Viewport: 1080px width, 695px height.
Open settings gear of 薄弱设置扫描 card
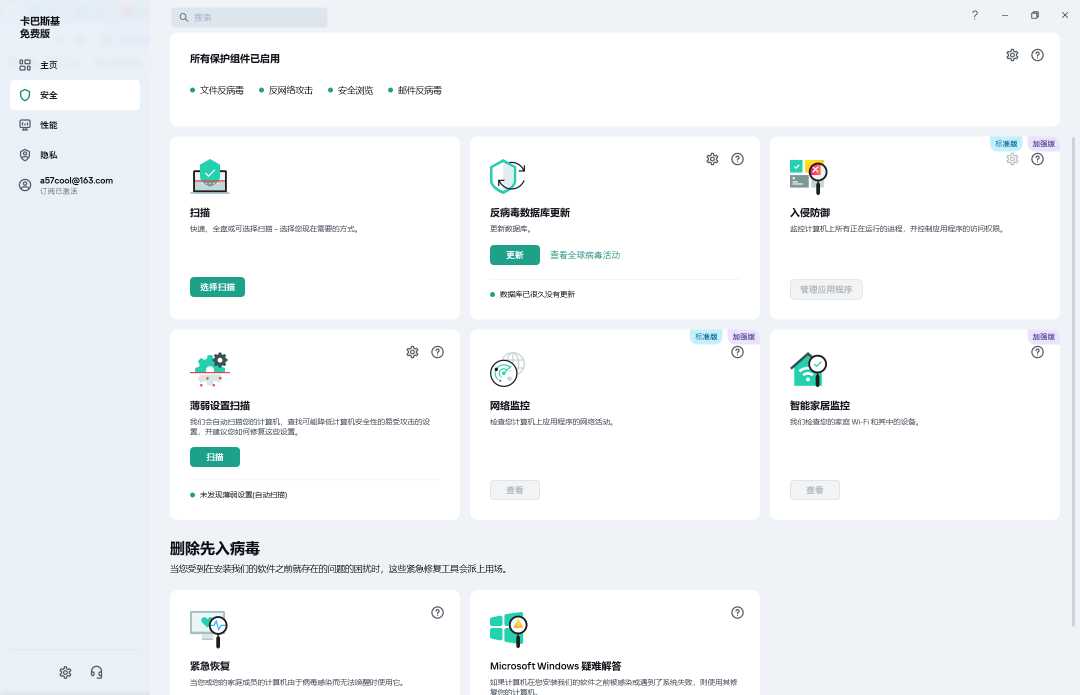pyautogui.click(x=412, y=352)
